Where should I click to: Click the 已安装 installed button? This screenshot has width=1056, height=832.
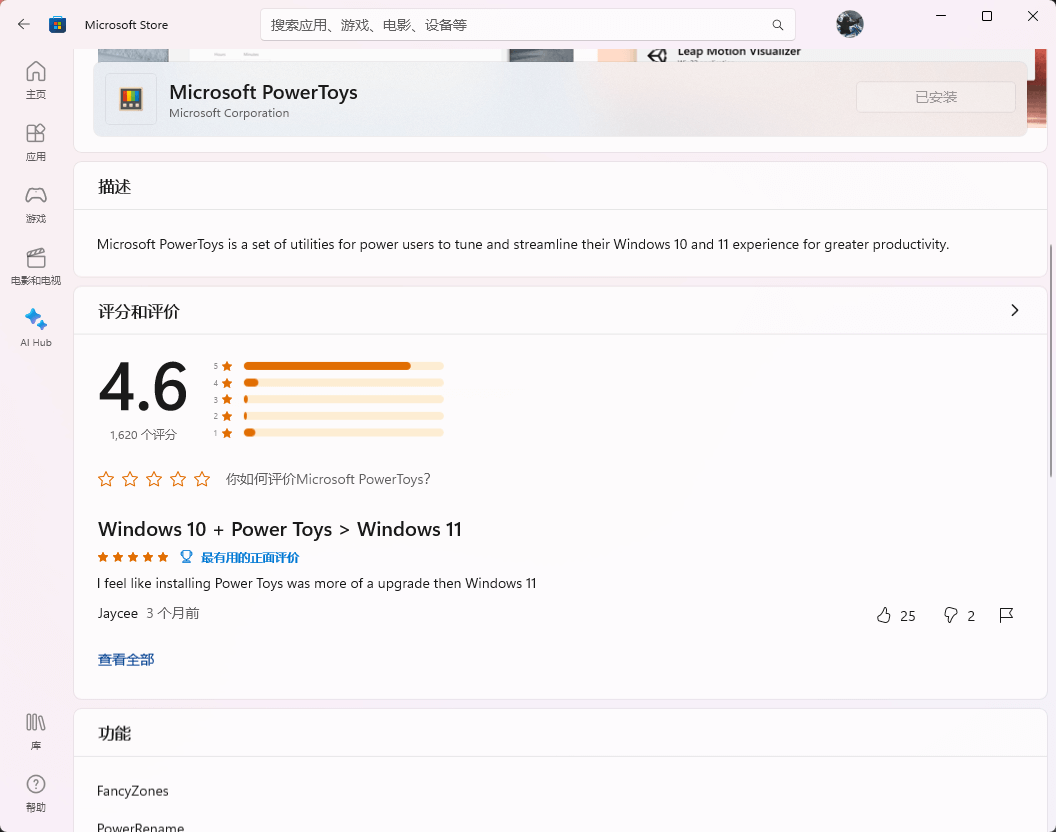pyautogui.click(x=935, y=96)
